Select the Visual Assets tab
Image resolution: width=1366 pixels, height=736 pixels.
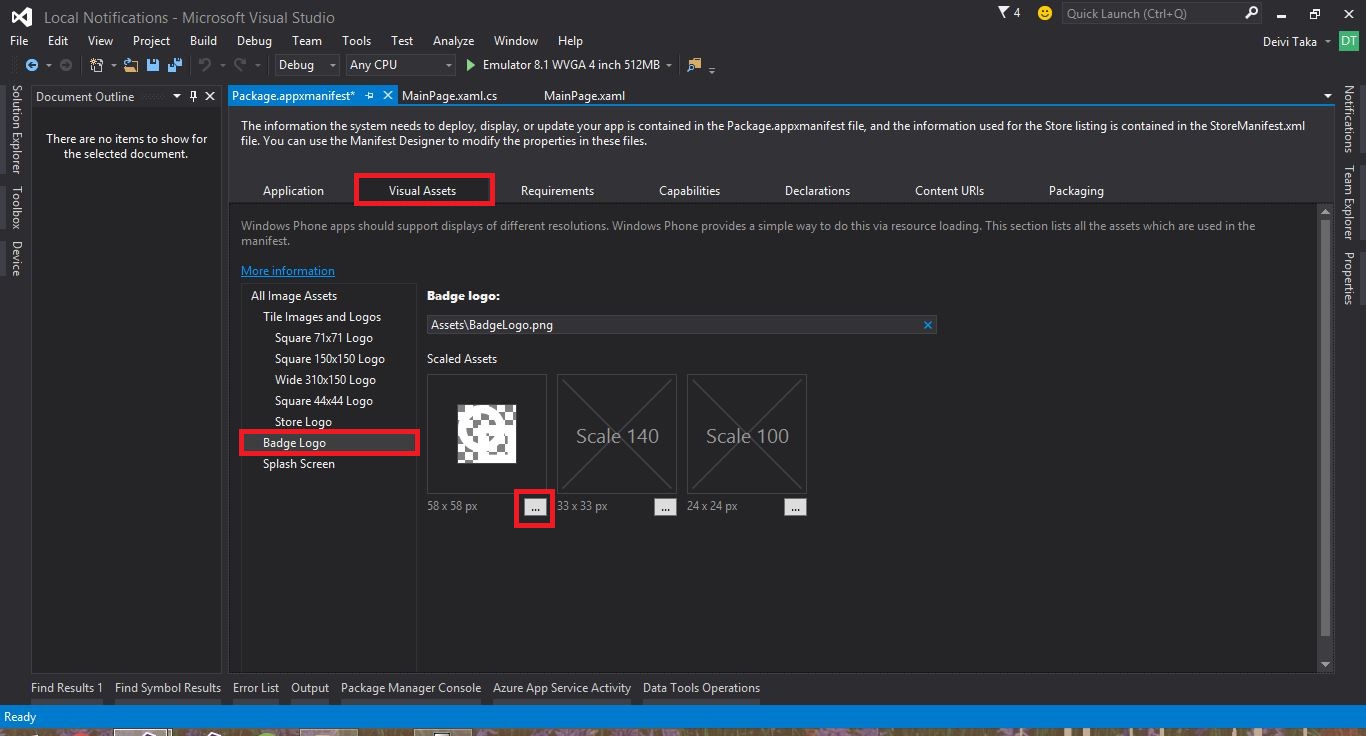[x=422, y=191]
